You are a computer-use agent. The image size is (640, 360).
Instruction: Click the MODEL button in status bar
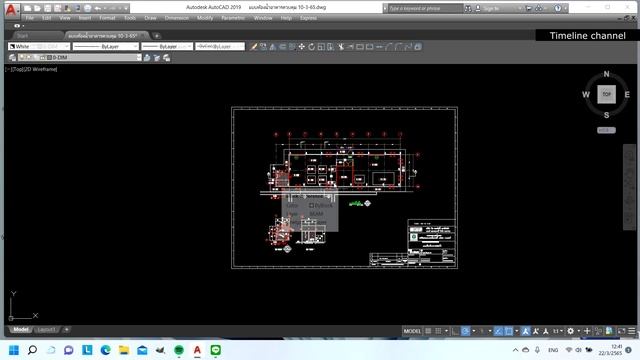[x=412, y=331]
